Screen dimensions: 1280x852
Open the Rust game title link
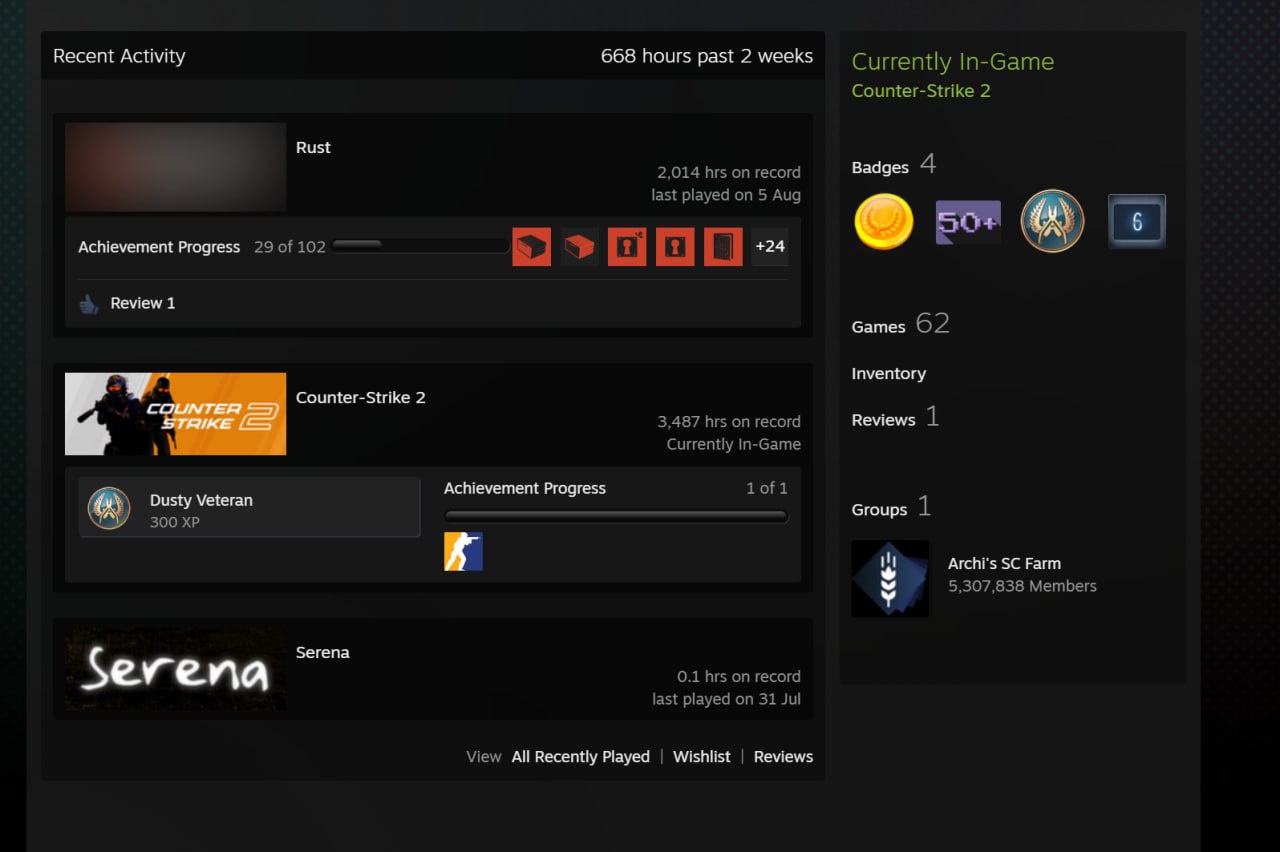point(313,147)
